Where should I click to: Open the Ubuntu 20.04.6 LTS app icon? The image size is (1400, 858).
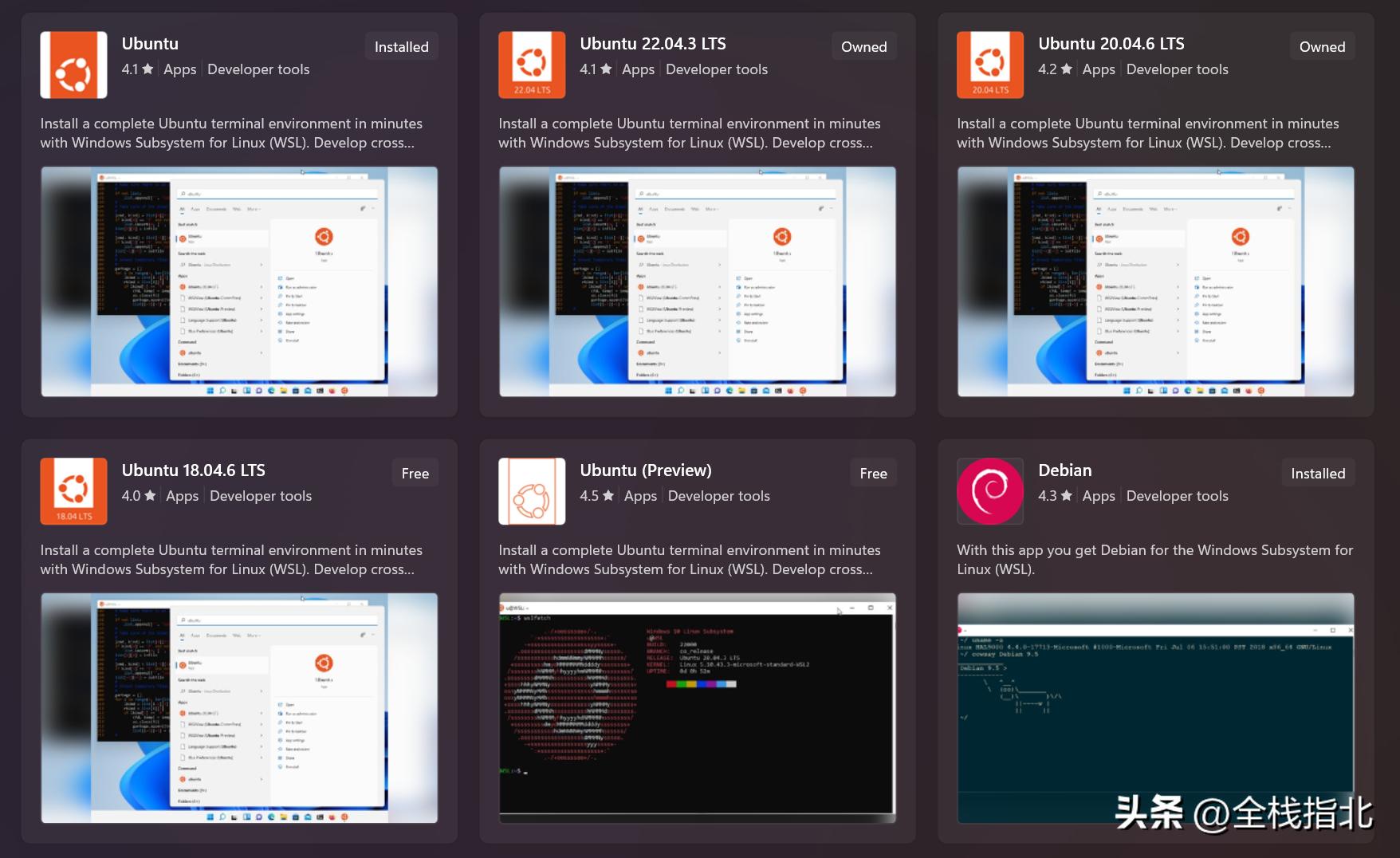tap(990, 65)
